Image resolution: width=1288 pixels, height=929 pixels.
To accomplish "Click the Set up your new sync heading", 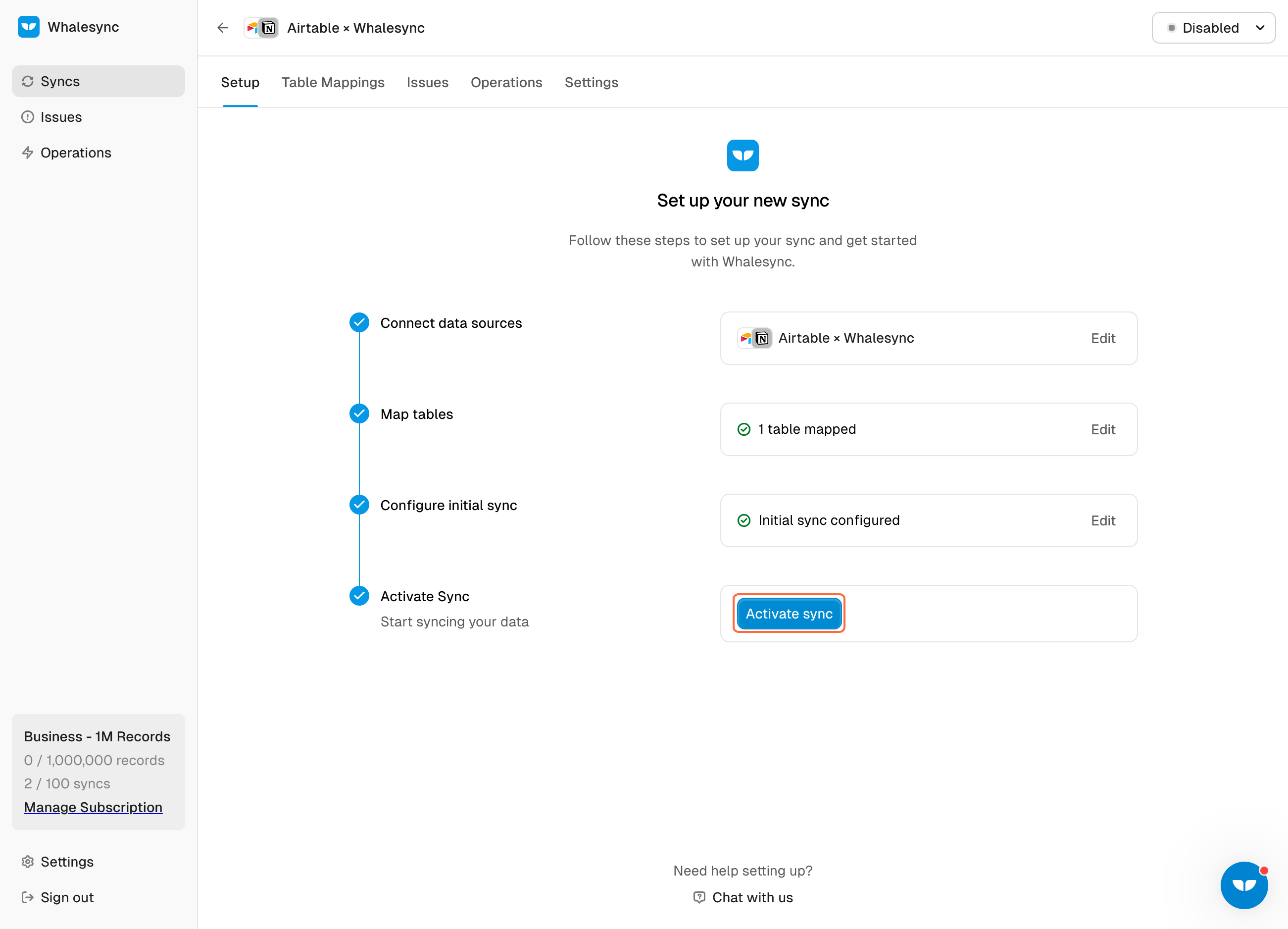I will point(743,201).
